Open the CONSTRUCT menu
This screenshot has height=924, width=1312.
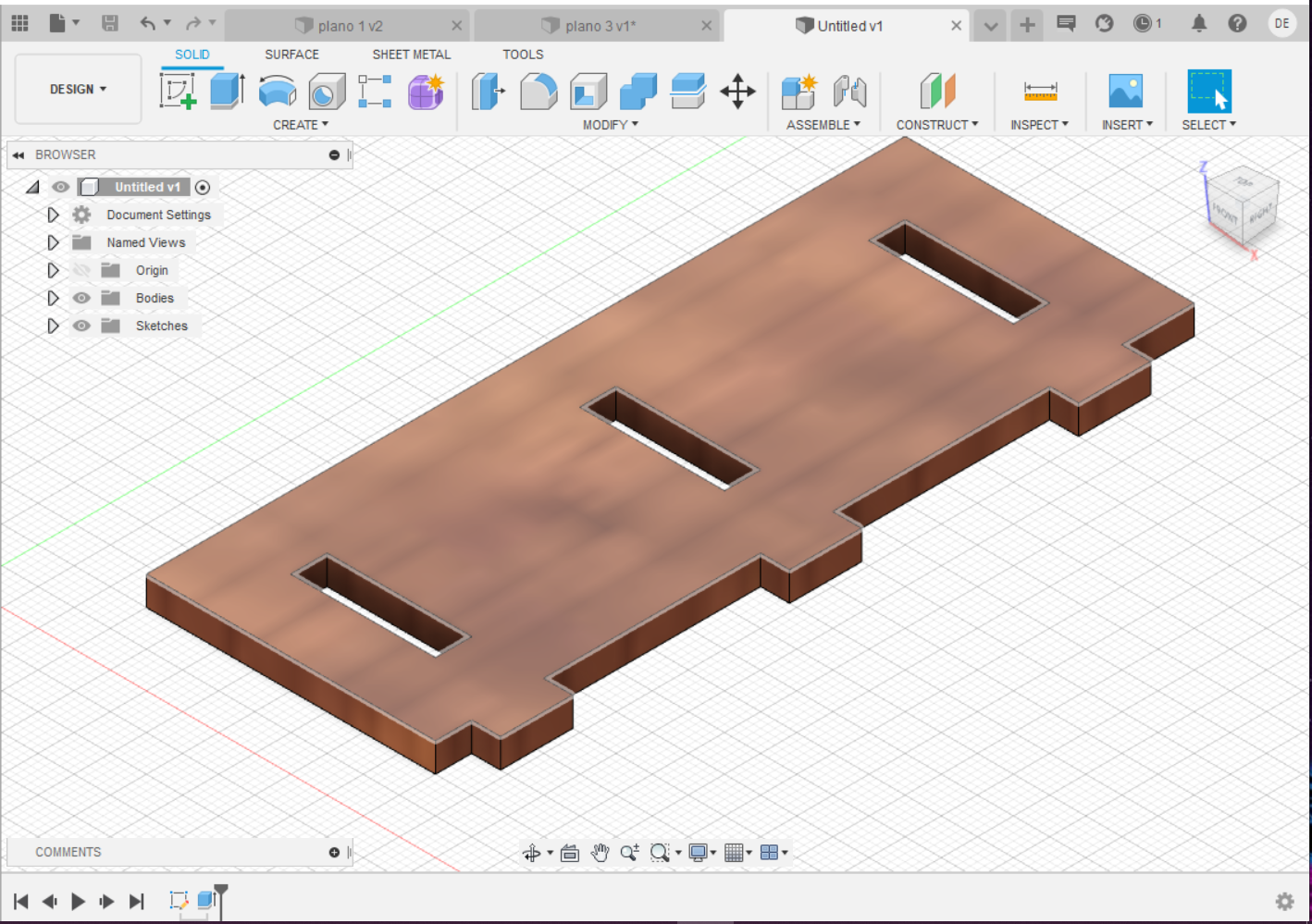click(936, 125)
